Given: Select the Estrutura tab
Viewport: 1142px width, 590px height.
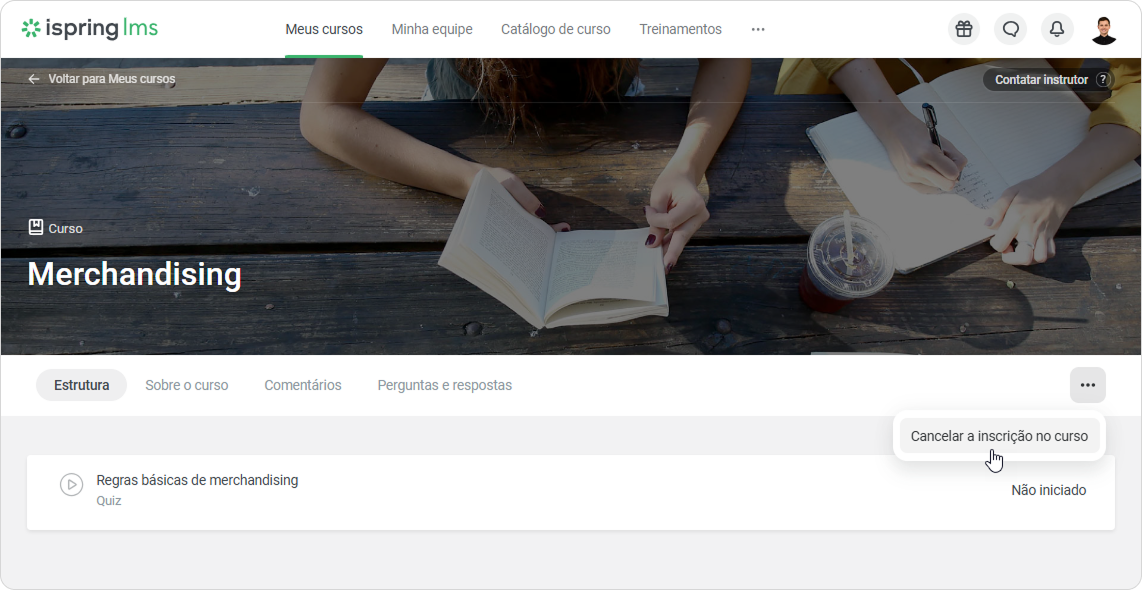Looking at the screenshot, I should click(x=82, y=385).
